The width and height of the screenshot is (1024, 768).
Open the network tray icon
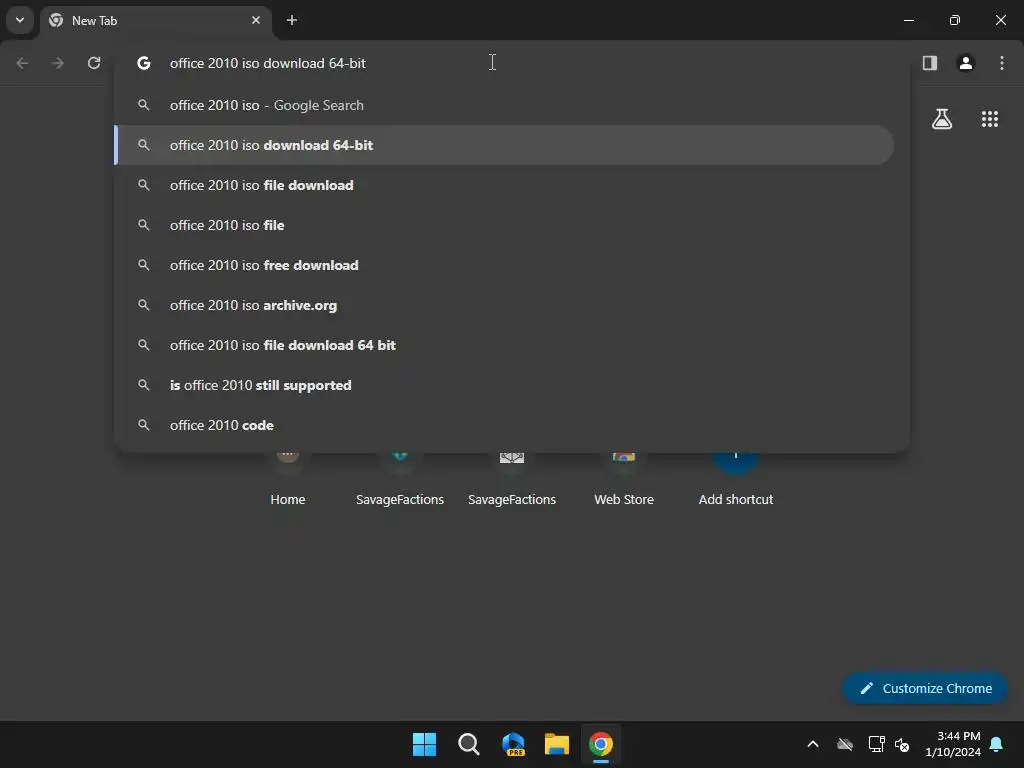click(x=876, y=744)
